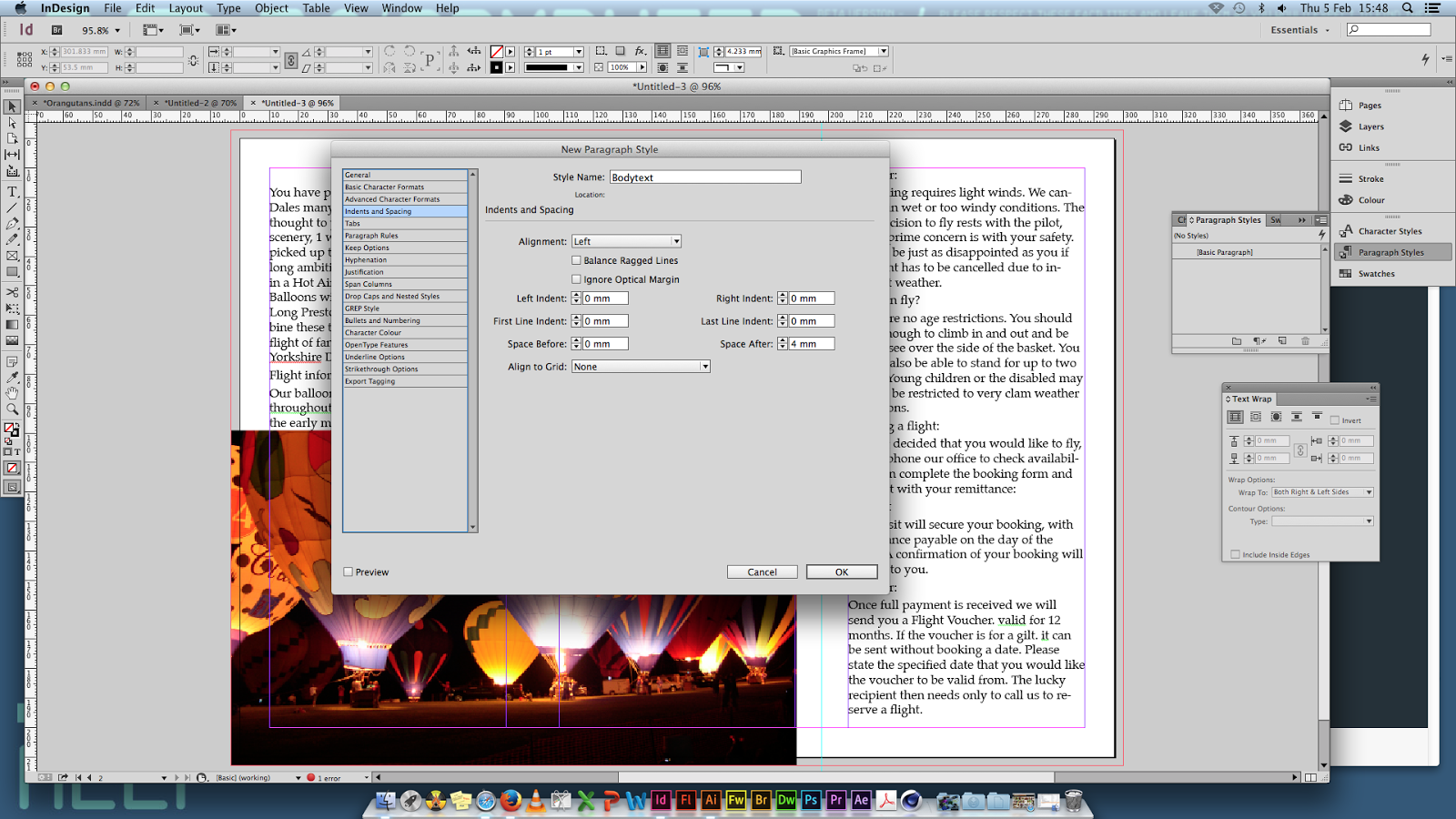The width and height of the screenshot is (1456, 819).
Task: Select the Scissors tool
Action: click(x=12, y=292)
